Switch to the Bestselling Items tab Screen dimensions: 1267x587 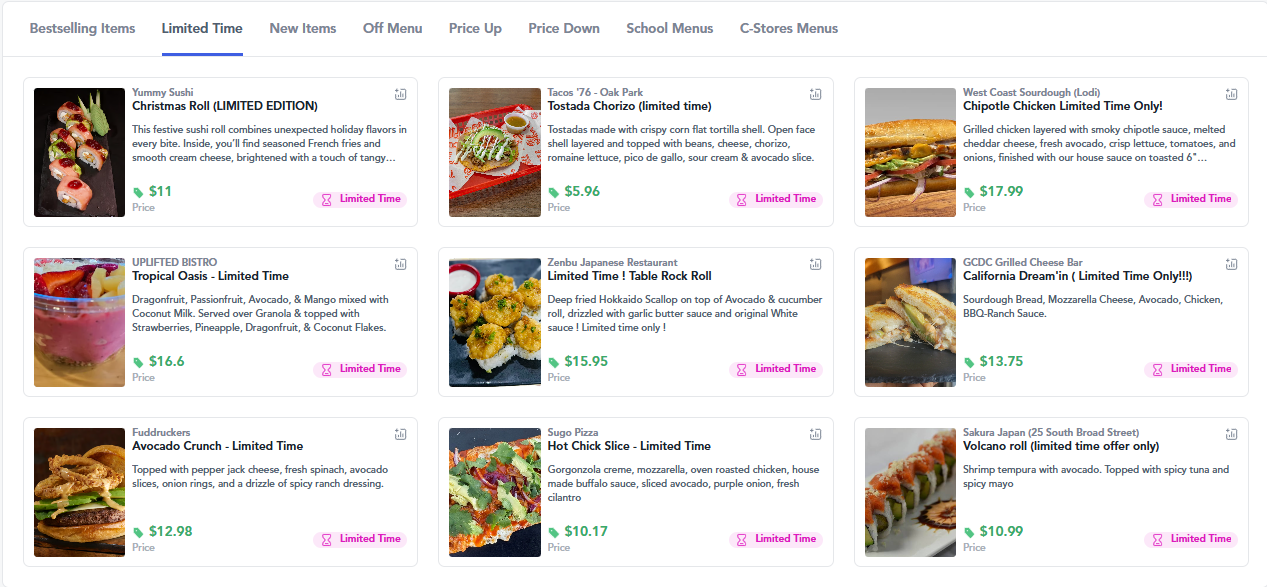coord(82,28)
